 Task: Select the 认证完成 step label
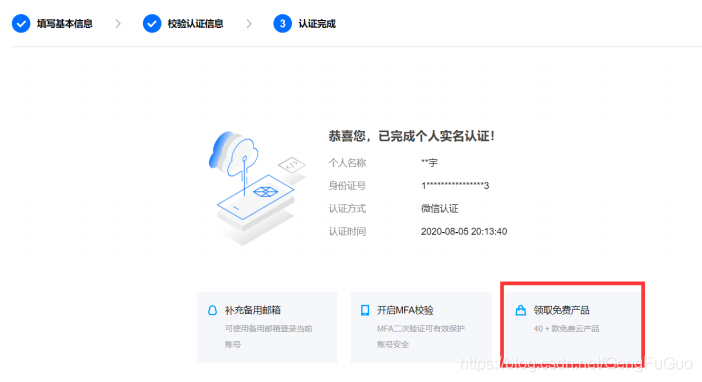pos(317,24)
